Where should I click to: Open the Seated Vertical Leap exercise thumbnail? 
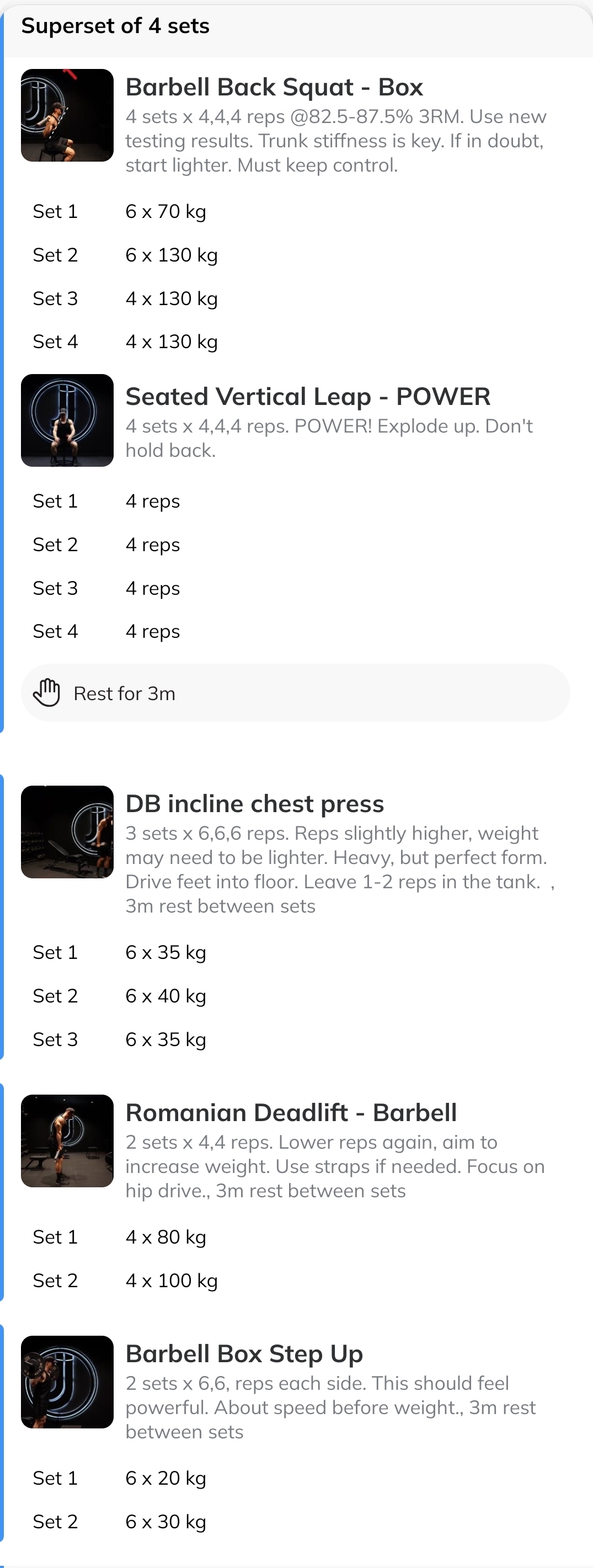68,420
